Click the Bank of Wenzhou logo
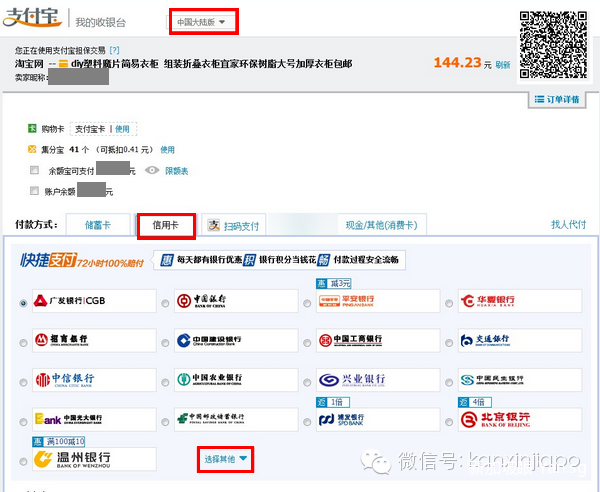 [71, 458]
